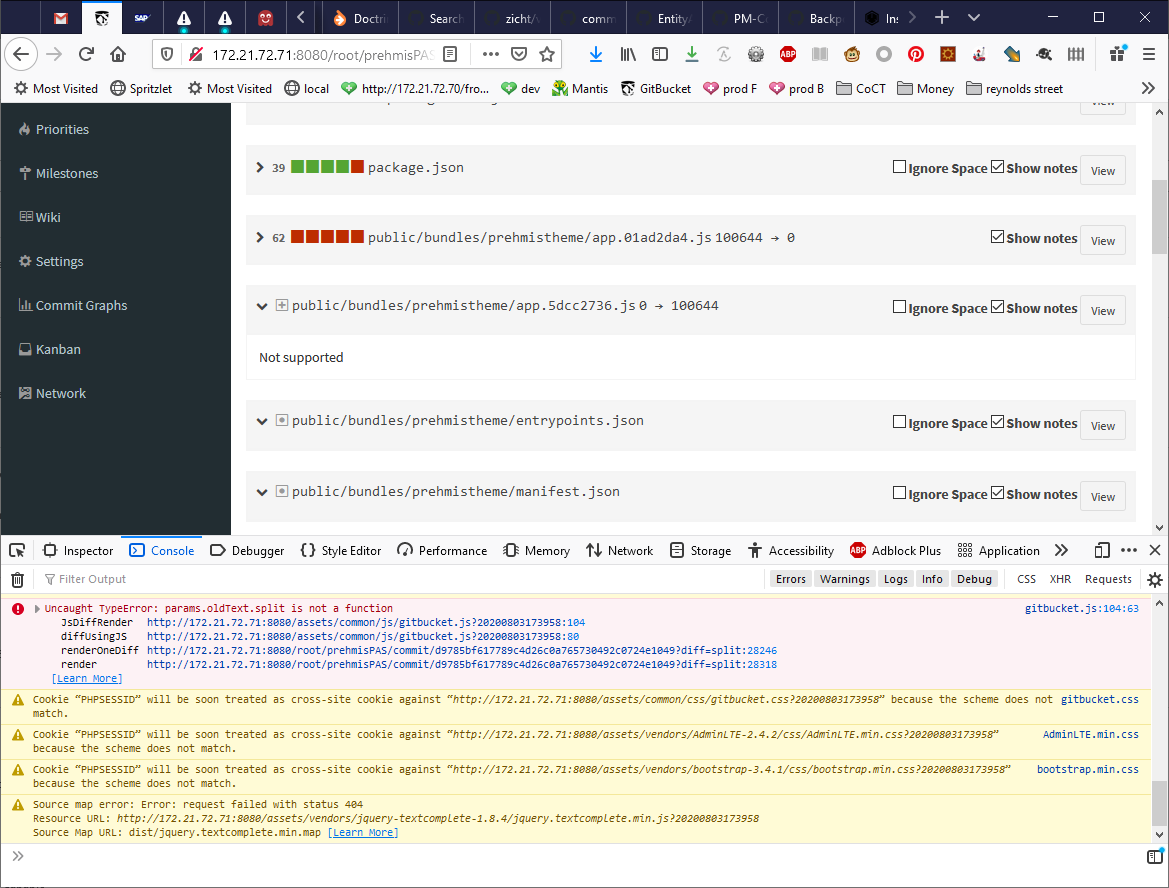Screen dimensions: 1169x888
Task: Toggle the Warnings console filter
Action: click(845, 579)
